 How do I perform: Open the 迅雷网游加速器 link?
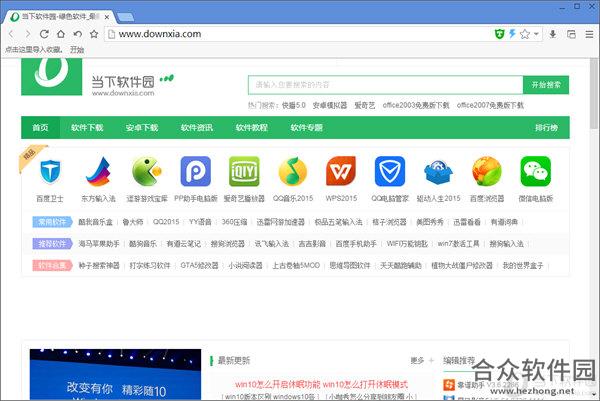tap(280, 222)
